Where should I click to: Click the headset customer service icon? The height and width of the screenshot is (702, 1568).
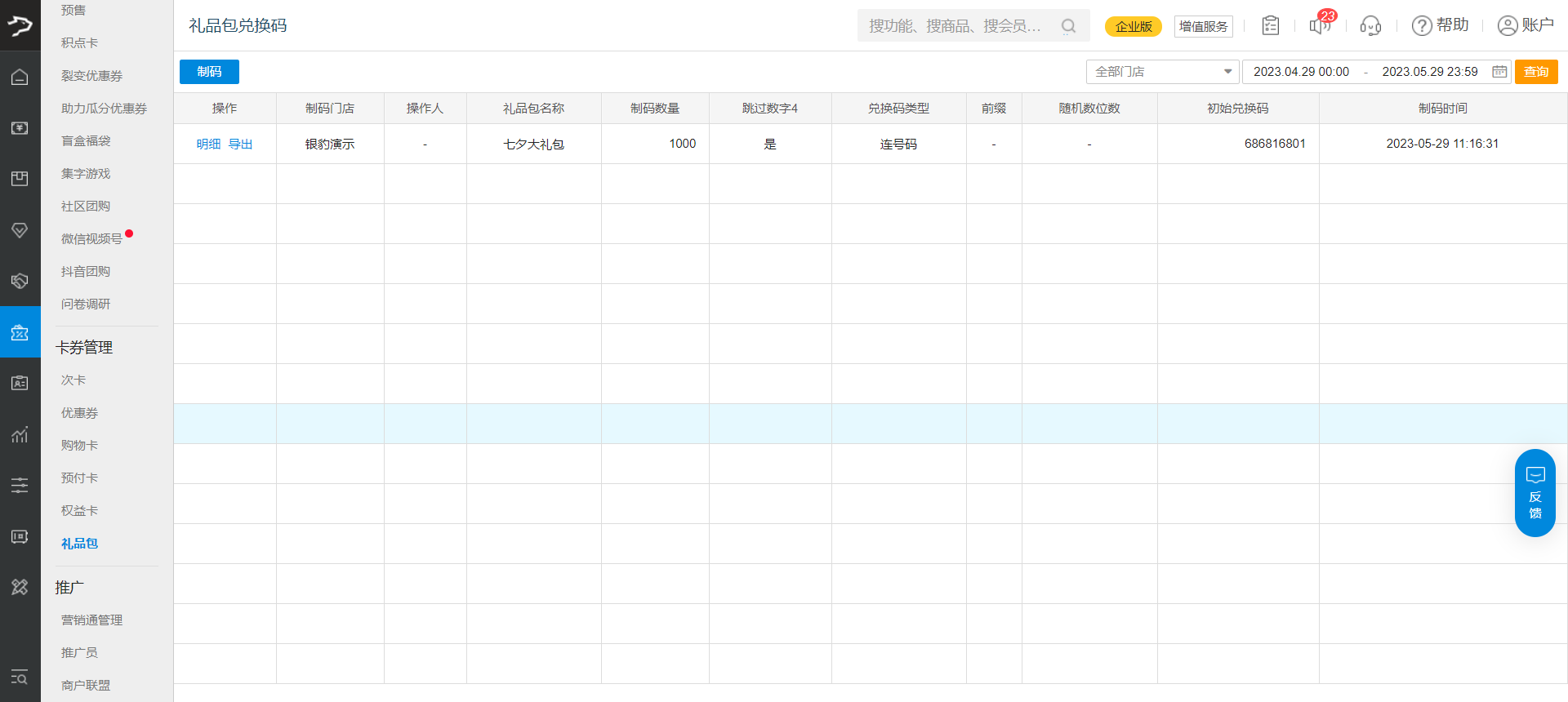(x=1370, y=26)
